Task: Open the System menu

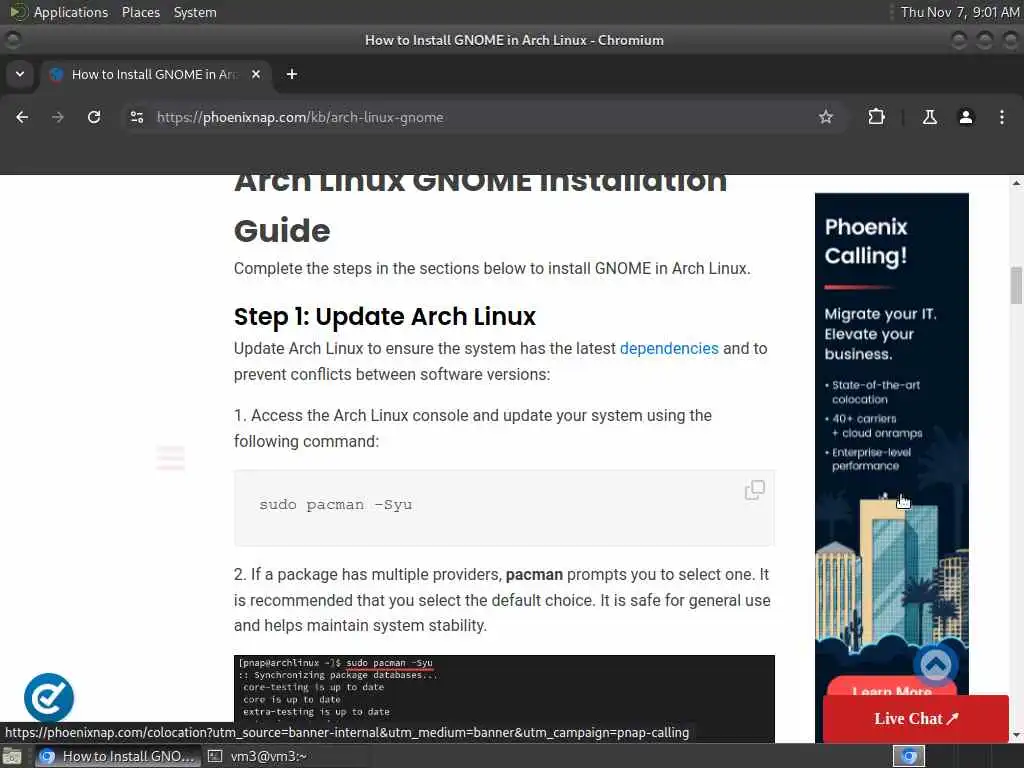Action: (195, 12)
